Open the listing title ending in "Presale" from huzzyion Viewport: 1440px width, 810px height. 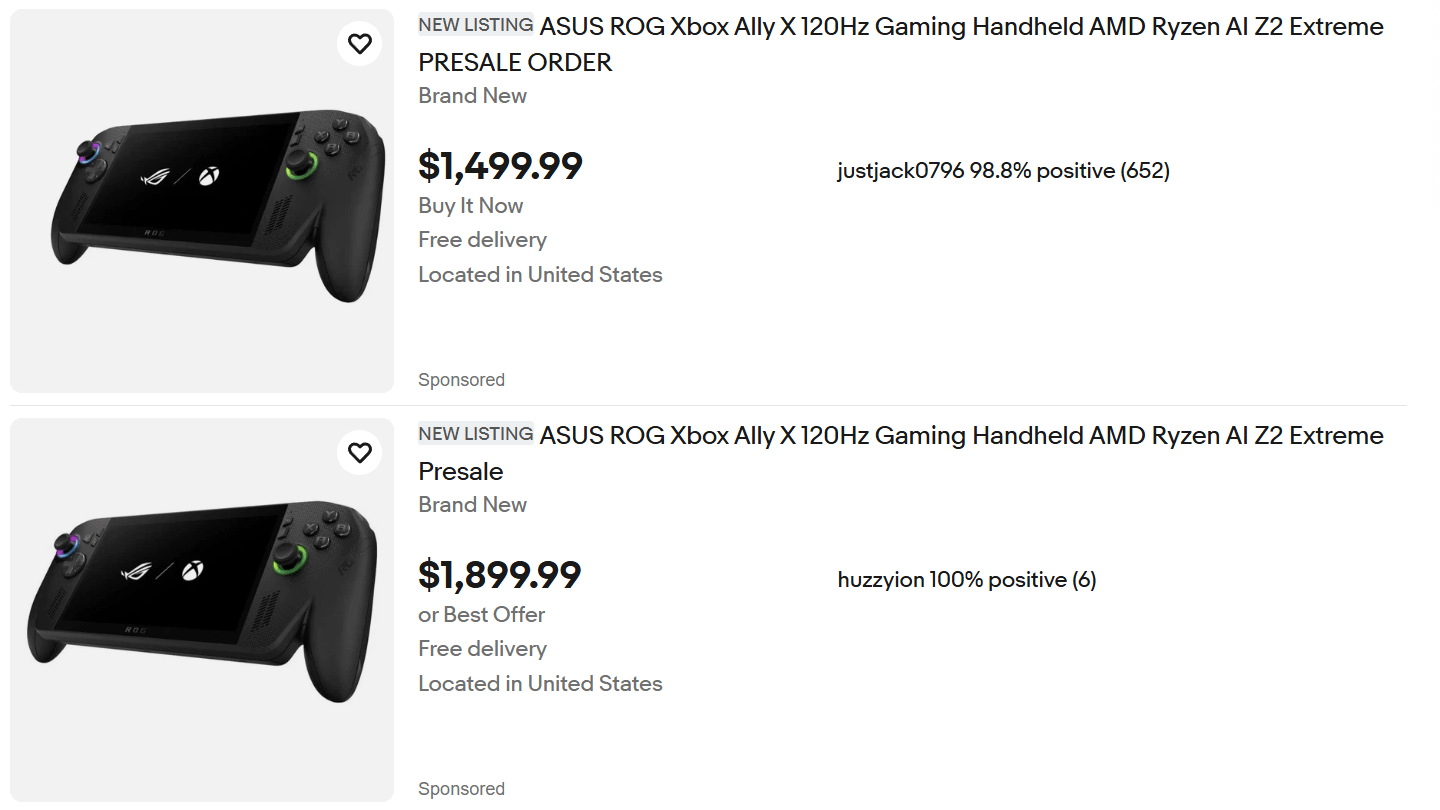pos(900,453)
